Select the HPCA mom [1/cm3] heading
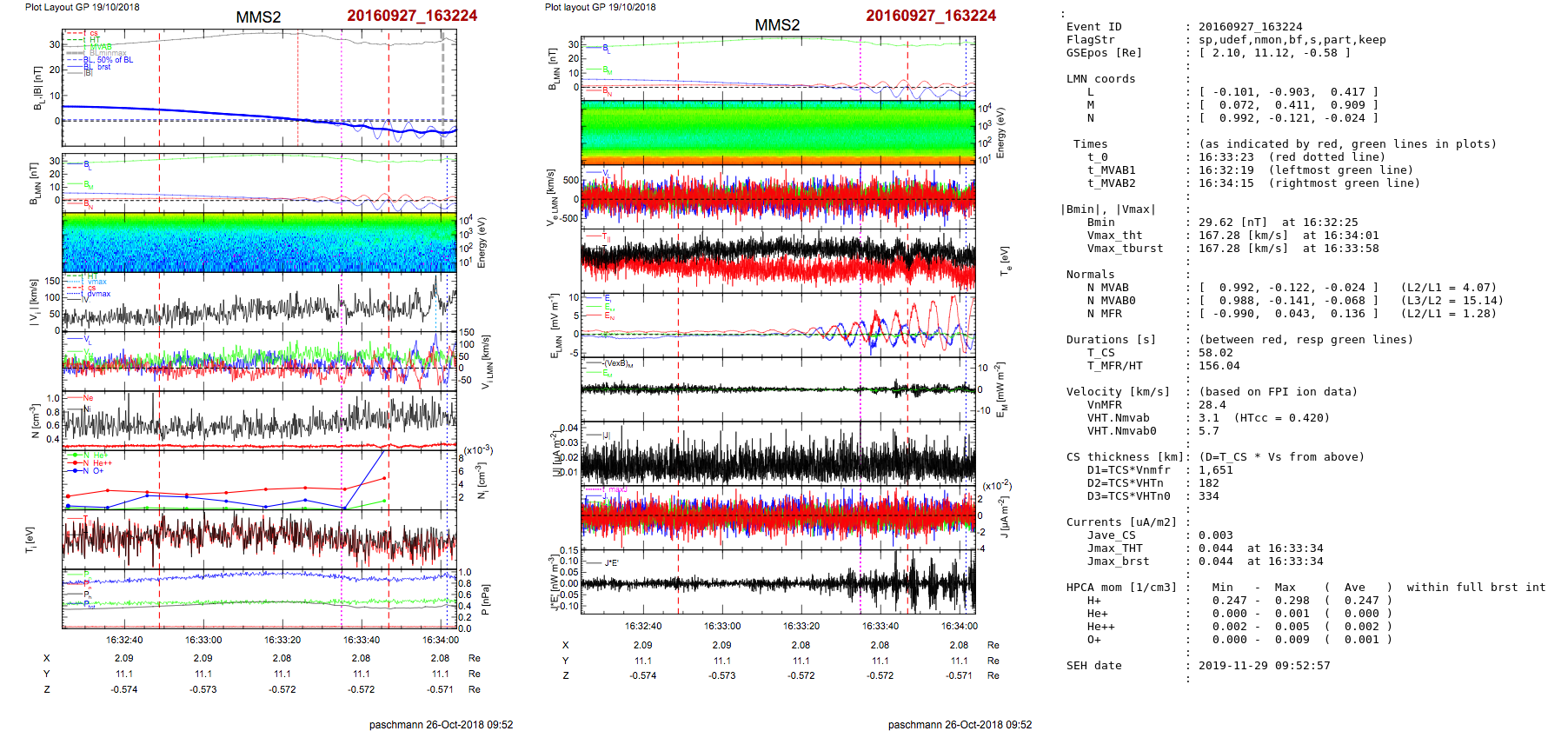Image resolution: width=1568 pixels, height=731 pixels. (1121, 588)
